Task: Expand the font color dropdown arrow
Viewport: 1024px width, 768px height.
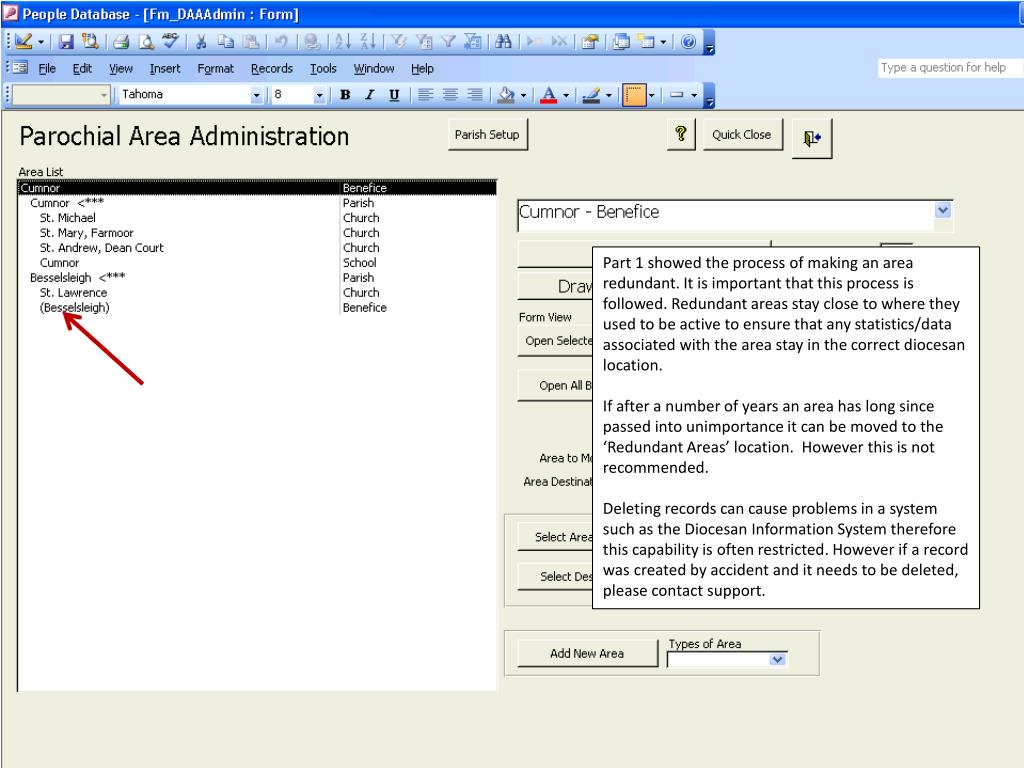Action: coord(566,95)
